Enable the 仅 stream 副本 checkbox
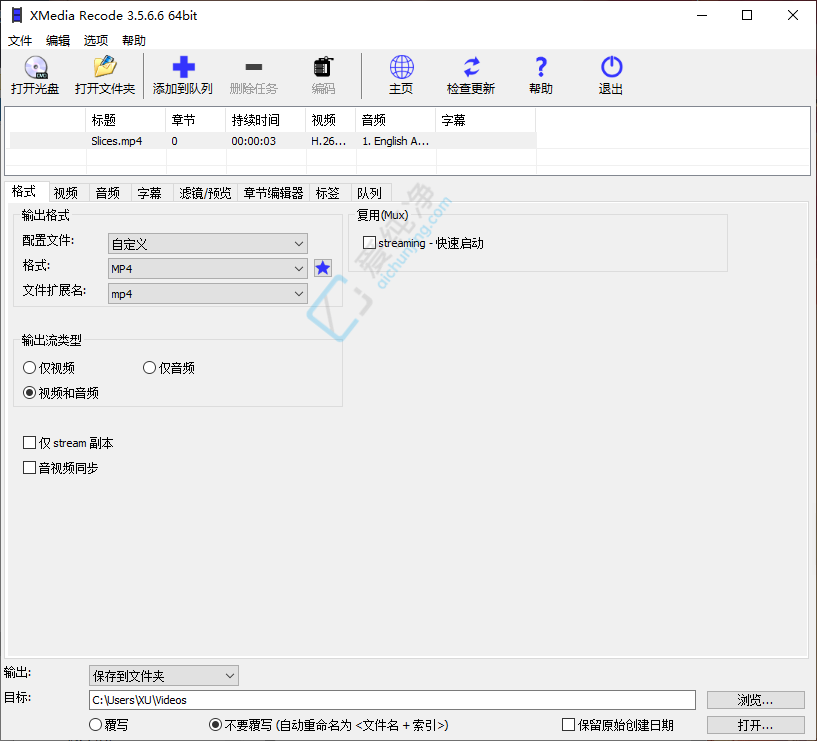The width and height of the screenshot is (817, 741). tap(30, 443)
